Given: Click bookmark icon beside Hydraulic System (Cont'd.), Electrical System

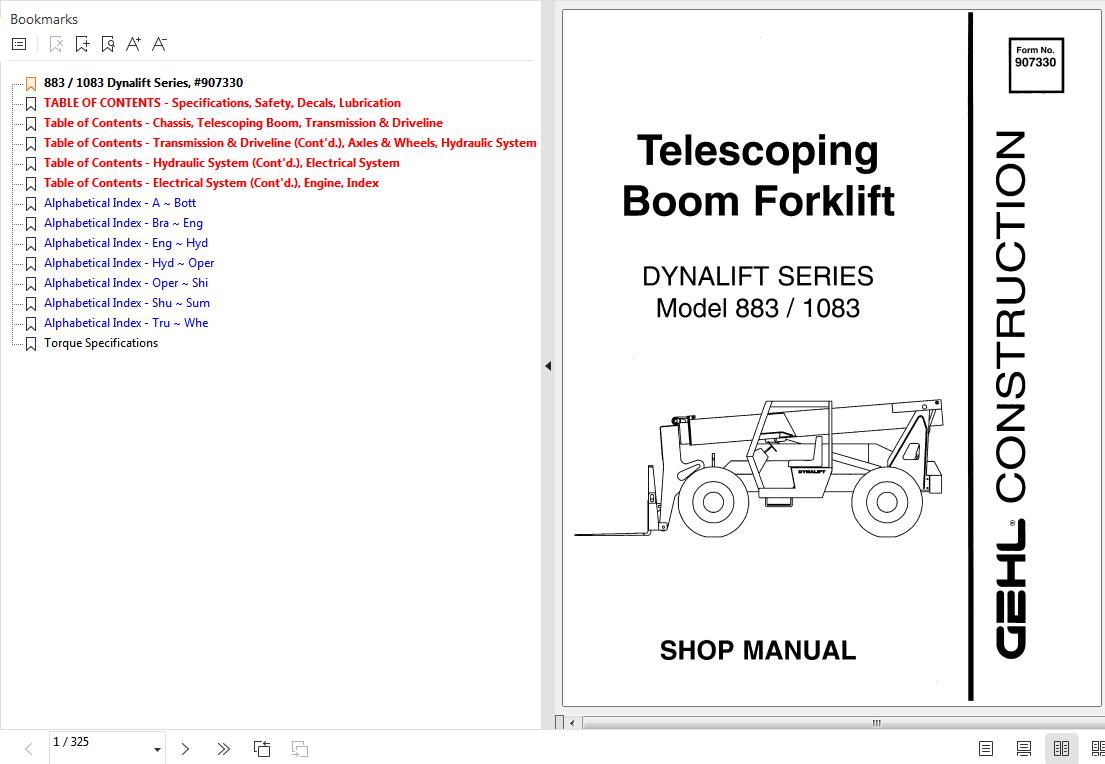Looking at the screenshot, I should [x=31, y=164].
